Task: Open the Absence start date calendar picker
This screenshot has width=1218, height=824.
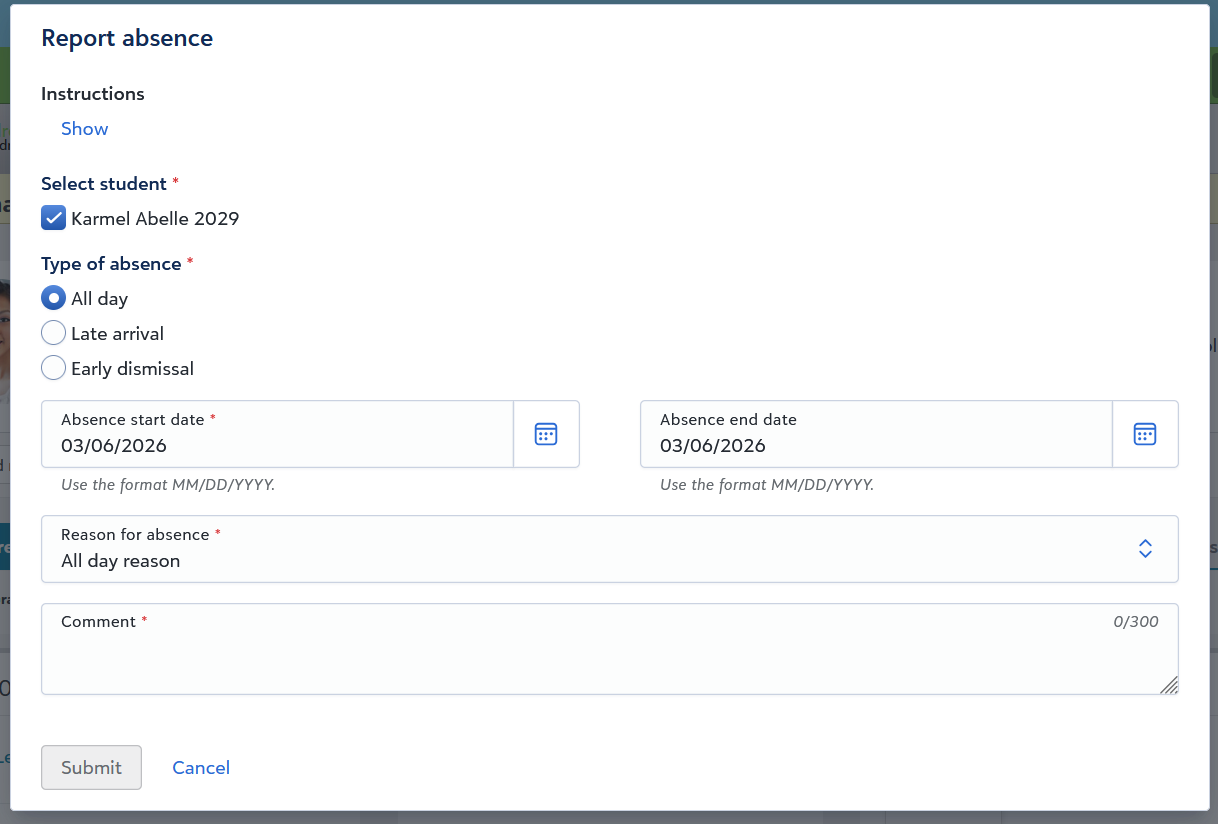Action: [546, 433]
